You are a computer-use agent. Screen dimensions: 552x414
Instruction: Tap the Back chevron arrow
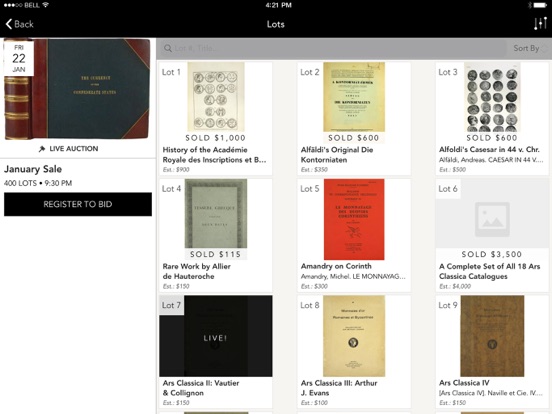coord(9,24)
